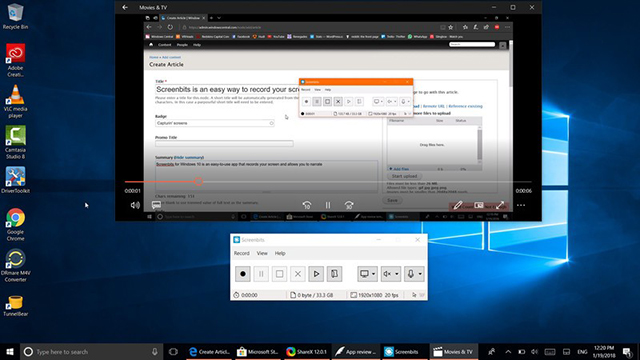Toggle mouse cursor capture icon in status bar
Screen dimensions: 640x360
(x=414, y=295)
